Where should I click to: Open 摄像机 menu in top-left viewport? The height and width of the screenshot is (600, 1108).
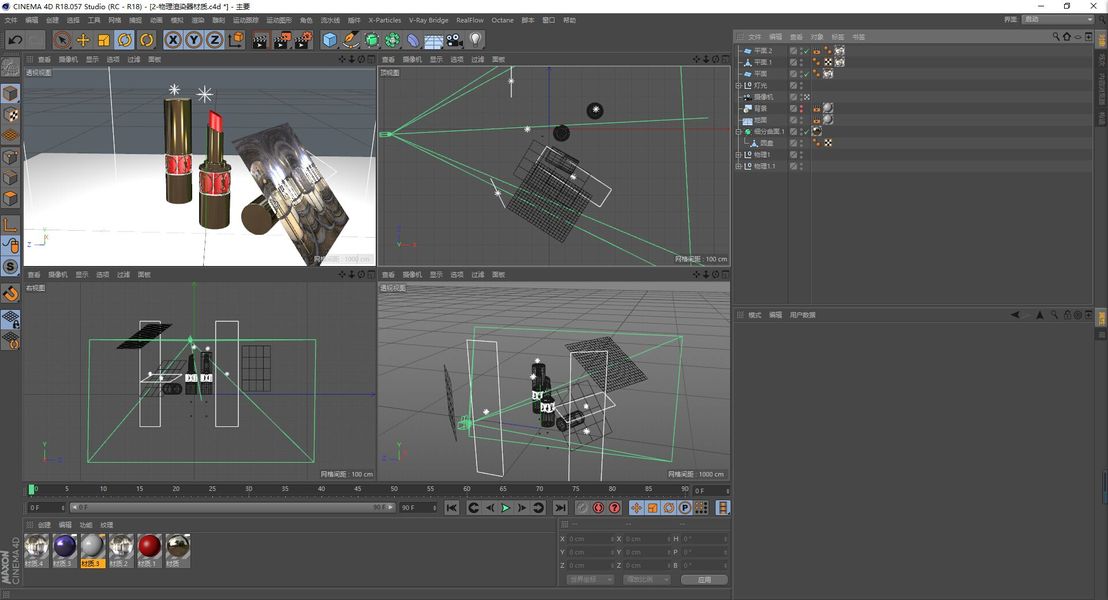(x=68, y=59)
